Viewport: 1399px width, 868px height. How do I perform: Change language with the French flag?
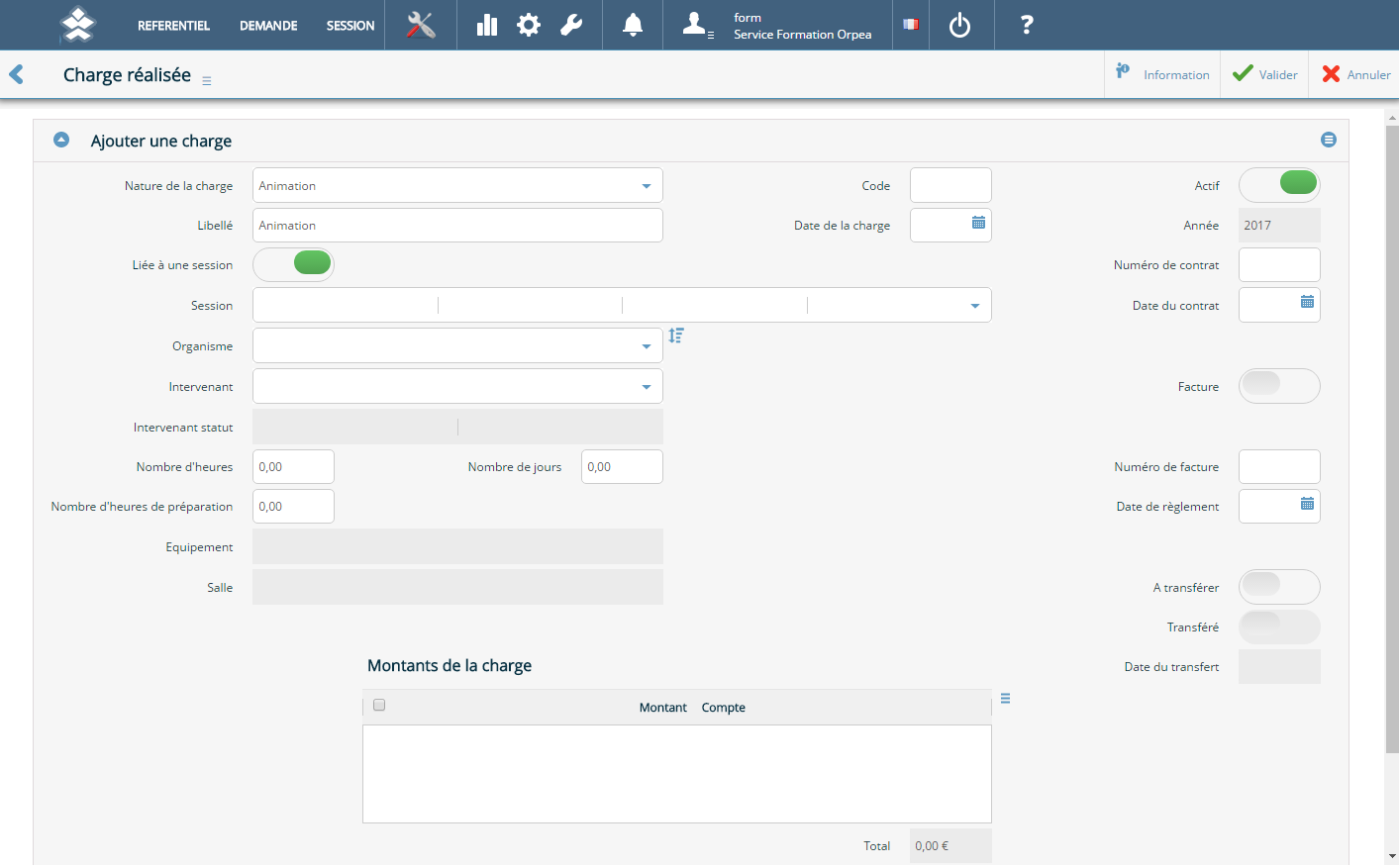click(x=911, y=25)
